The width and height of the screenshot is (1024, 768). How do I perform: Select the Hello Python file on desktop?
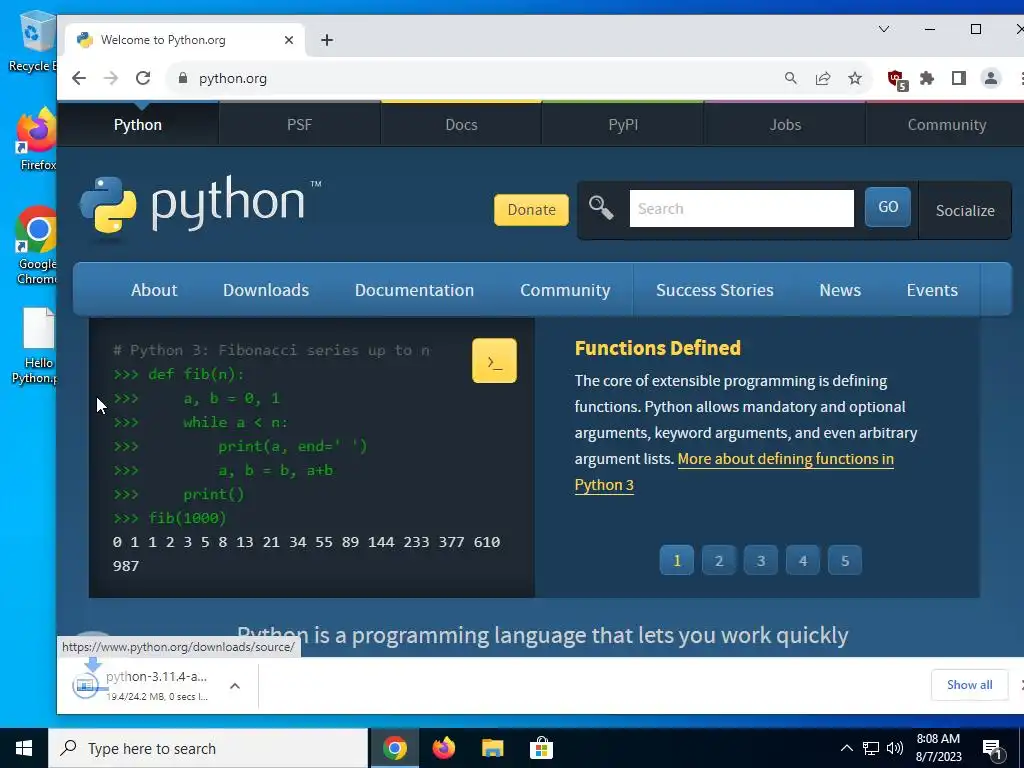[37, 346]
